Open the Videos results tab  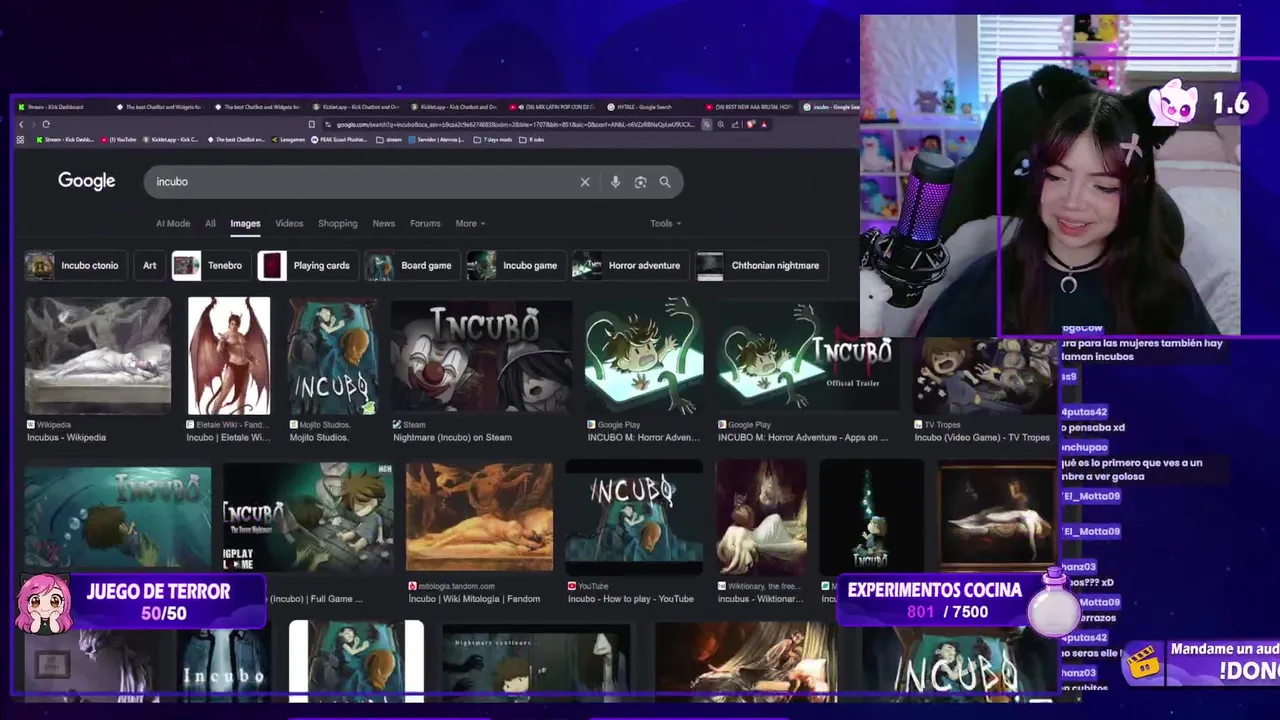click(x=289, y=224)
